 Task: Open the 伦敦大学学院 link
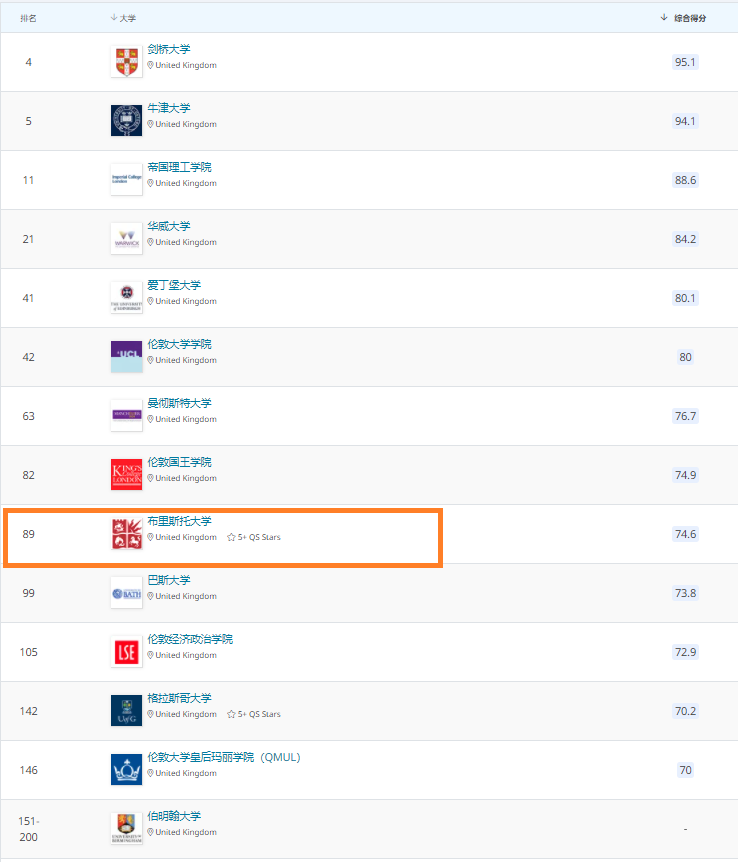(x=179, y=344)
